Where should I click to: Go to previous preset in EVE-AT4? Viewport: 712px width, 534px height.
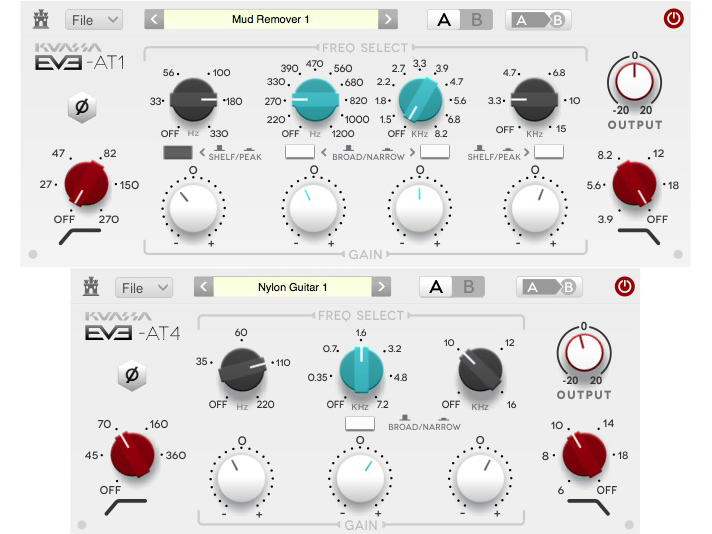pos(204,287)
